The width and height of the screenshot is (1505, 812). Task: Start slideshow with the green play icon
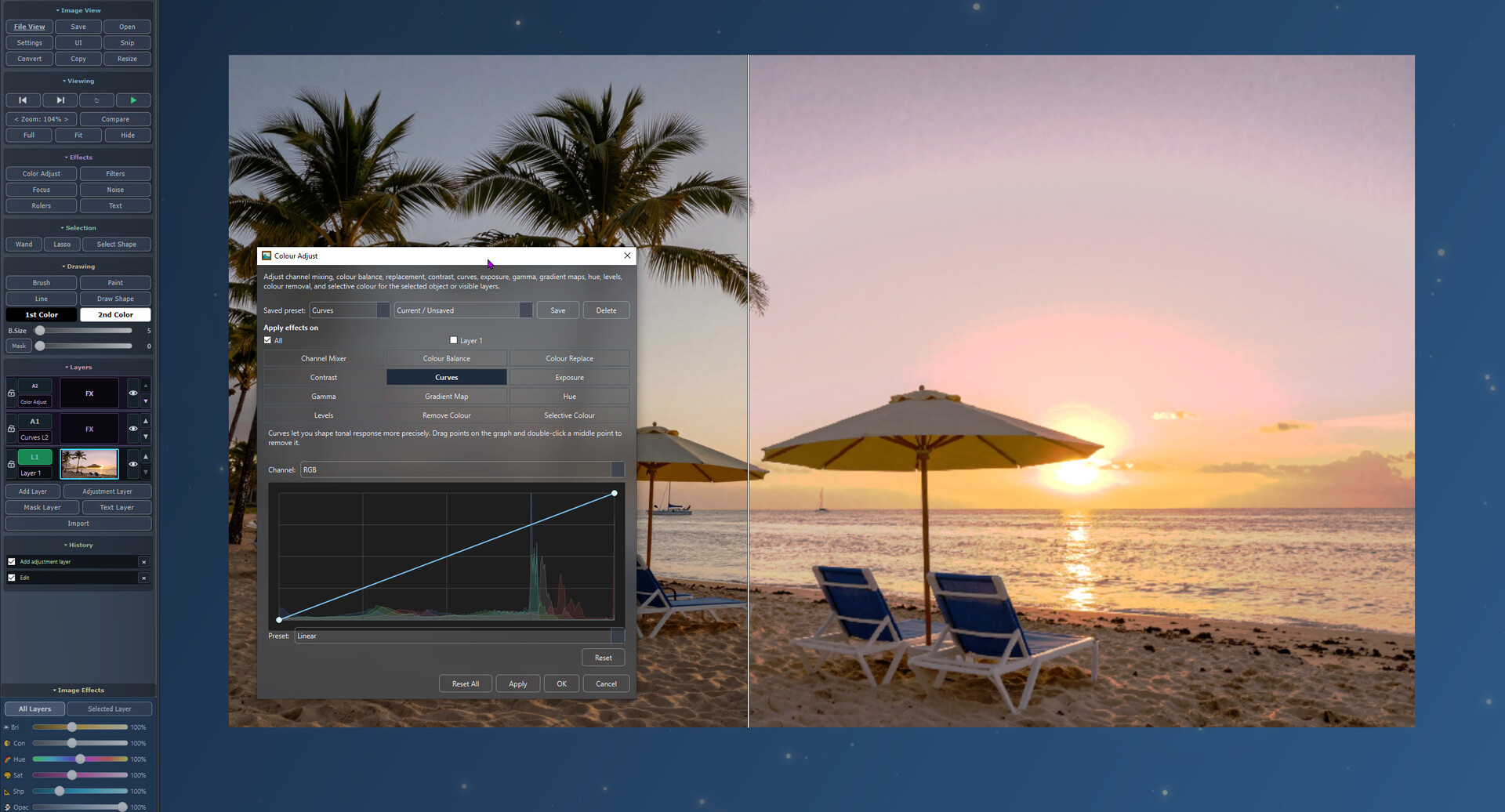click(x=133, y=100)
